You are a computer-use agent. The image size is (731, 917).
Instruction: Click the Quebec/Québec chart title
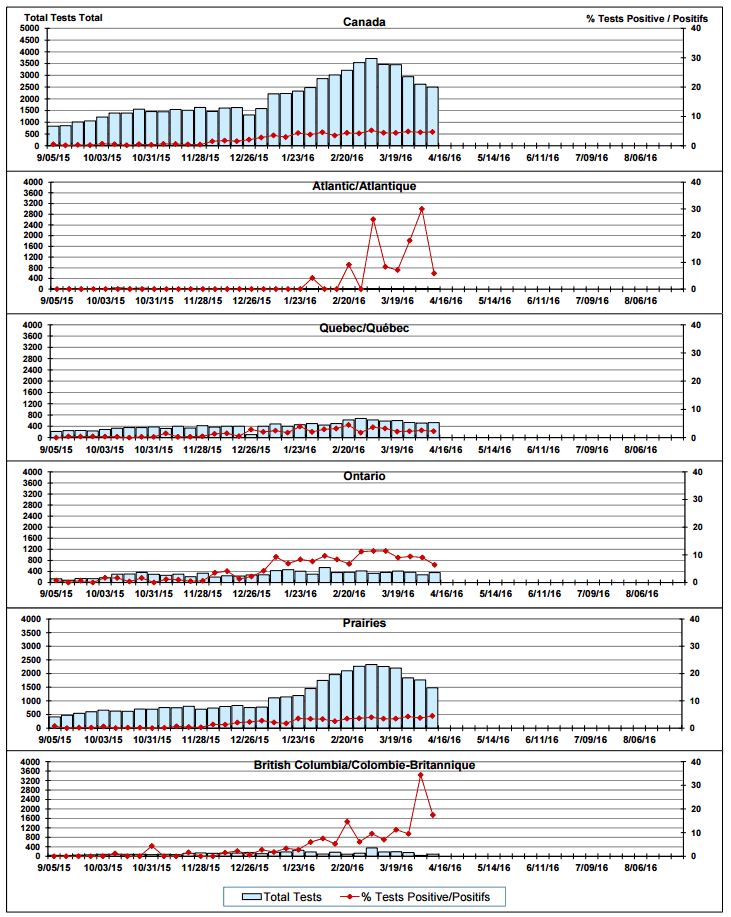point(364,329)
